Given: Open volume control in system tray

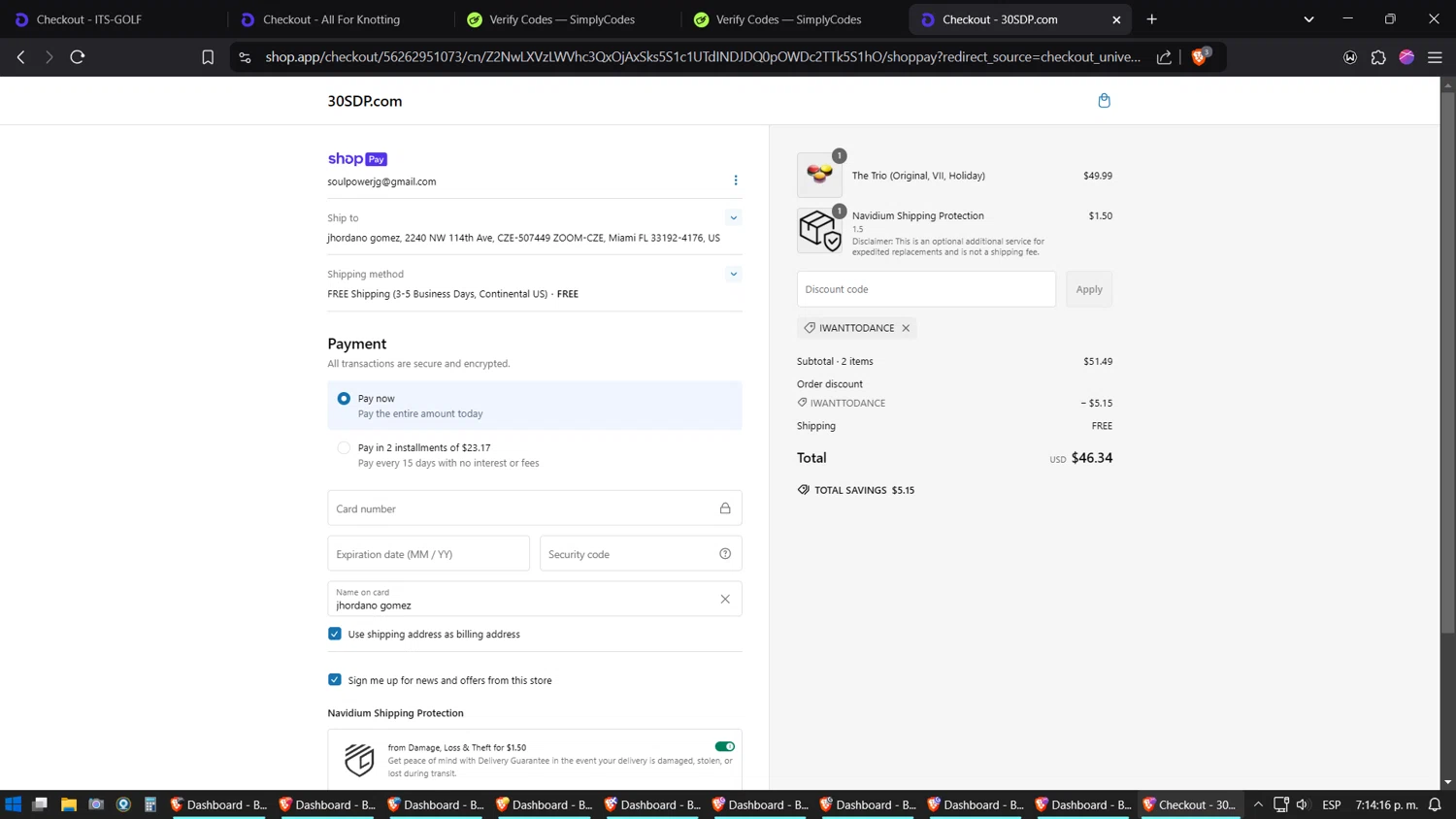Looking at the screenshot, I should (1303, 804).
